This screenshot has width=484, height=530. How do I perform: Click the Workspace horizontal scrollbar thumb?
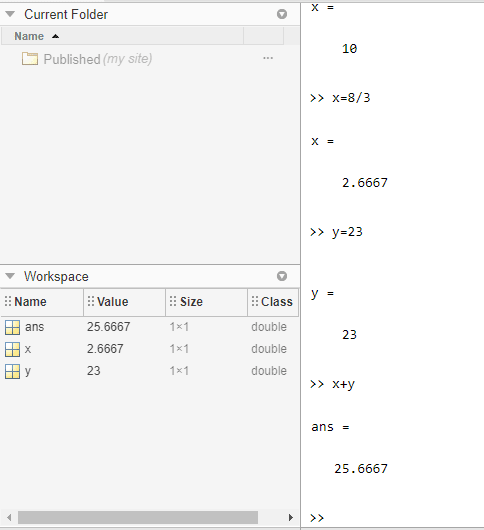tap(138, 517)
